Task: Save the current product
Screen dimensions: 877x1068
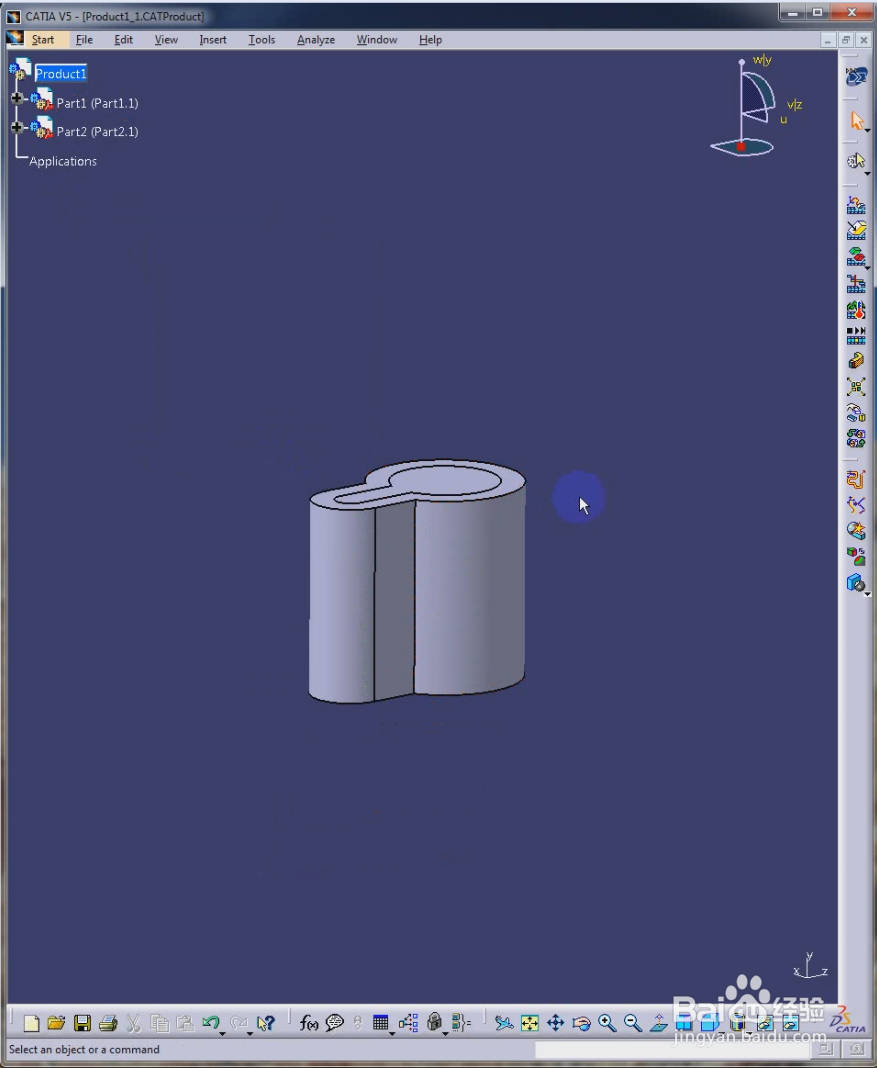Action: pyautogui.click(x=82, y=1022)
